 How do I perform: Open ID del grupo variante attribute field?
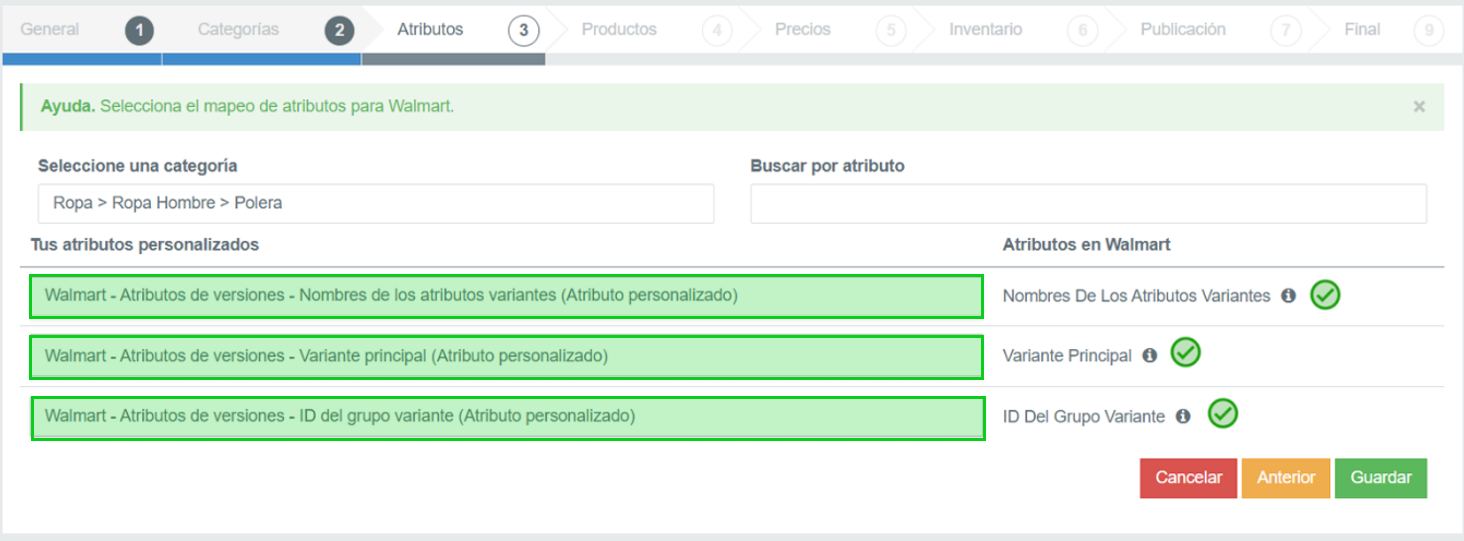[507, 418]
